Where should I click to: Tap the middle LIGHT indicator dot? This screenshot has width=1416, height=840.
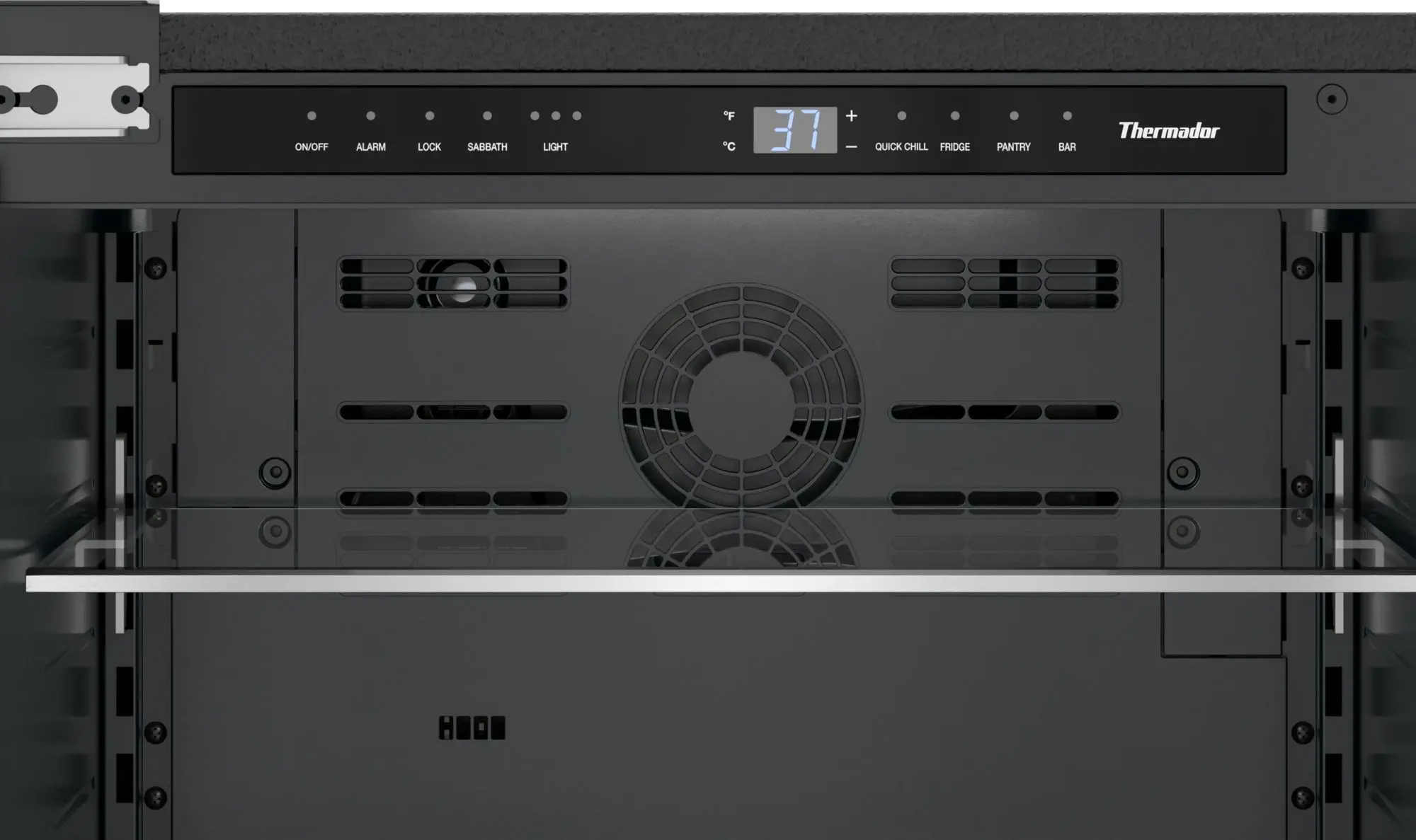[556, 116]
